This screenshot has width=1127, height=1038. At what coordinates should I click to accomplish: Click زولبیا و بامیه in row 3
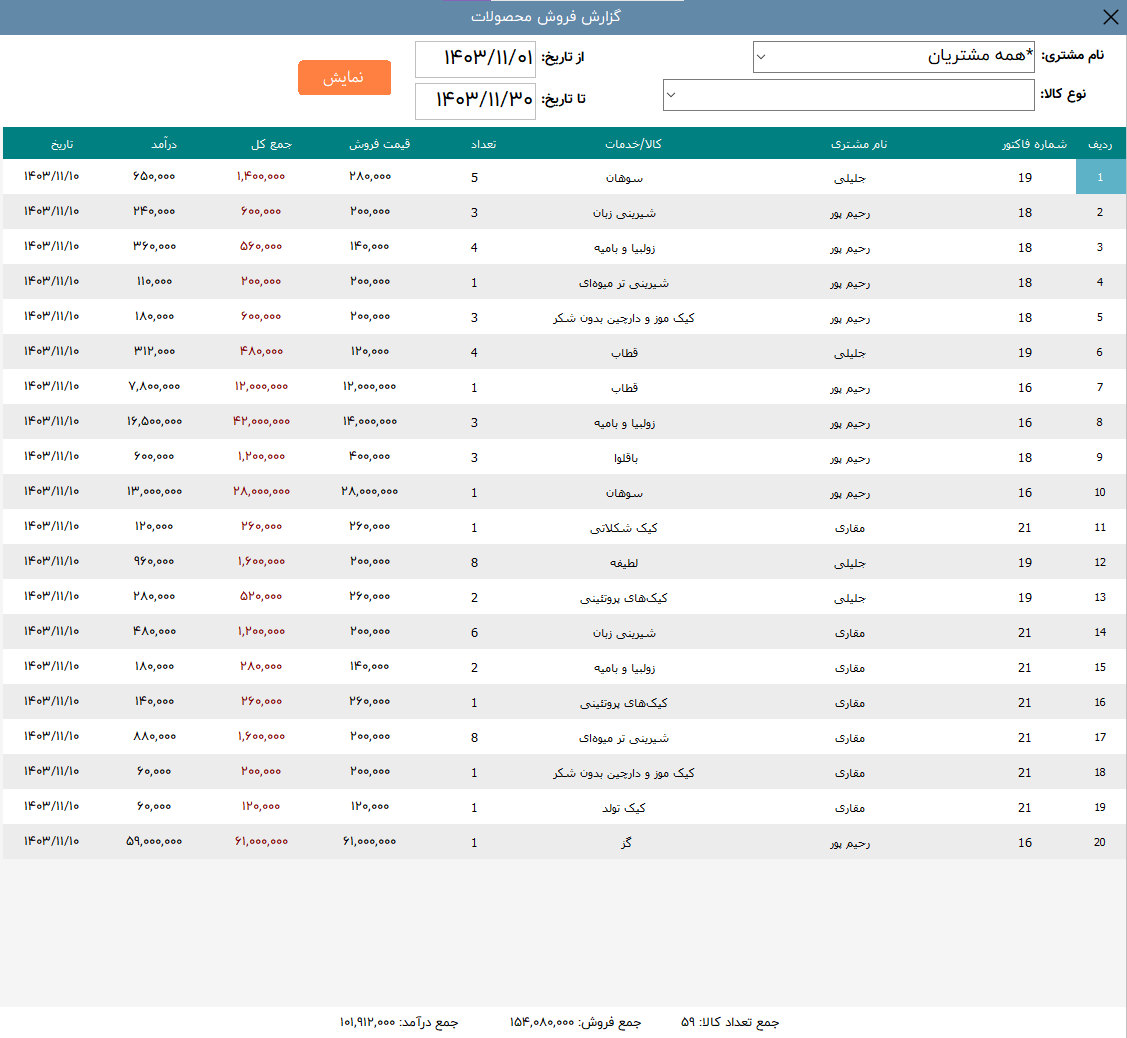(624, 248)
